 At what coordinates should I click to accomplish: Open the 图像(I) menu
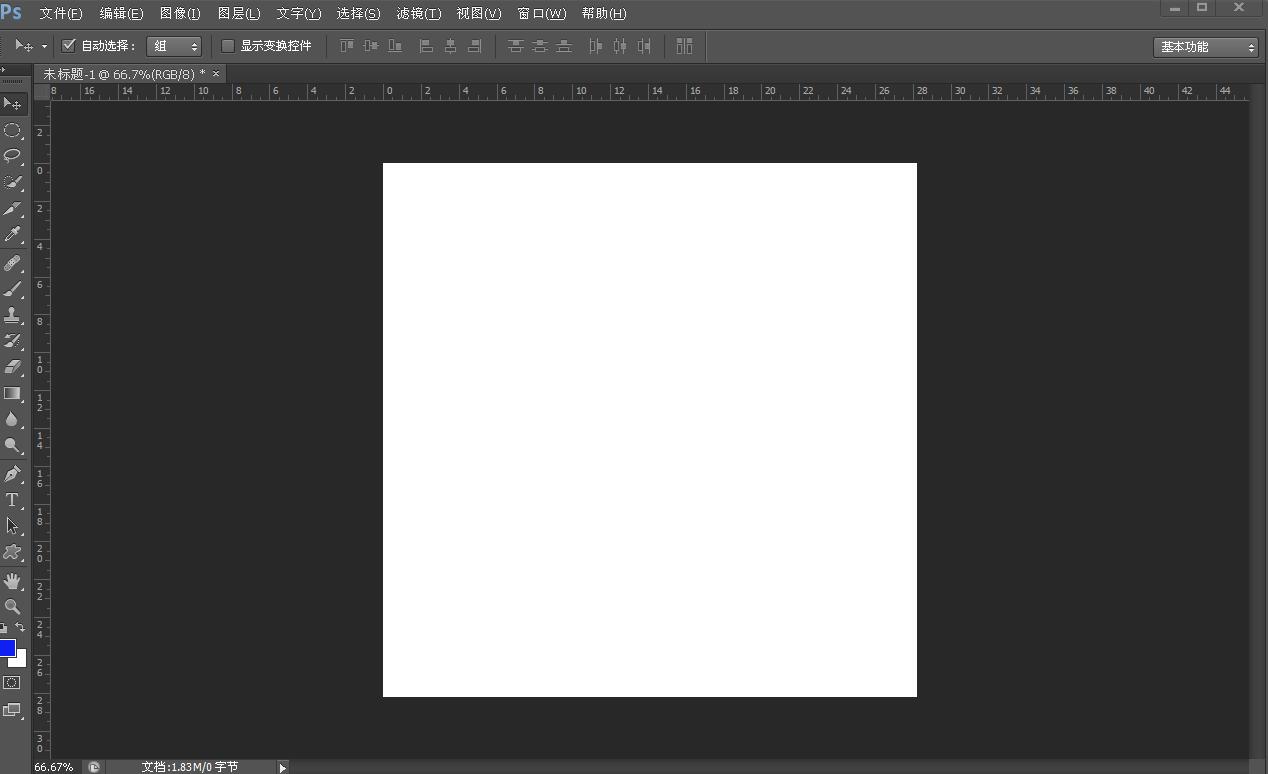pyautogui.click(x=180, y=14)
